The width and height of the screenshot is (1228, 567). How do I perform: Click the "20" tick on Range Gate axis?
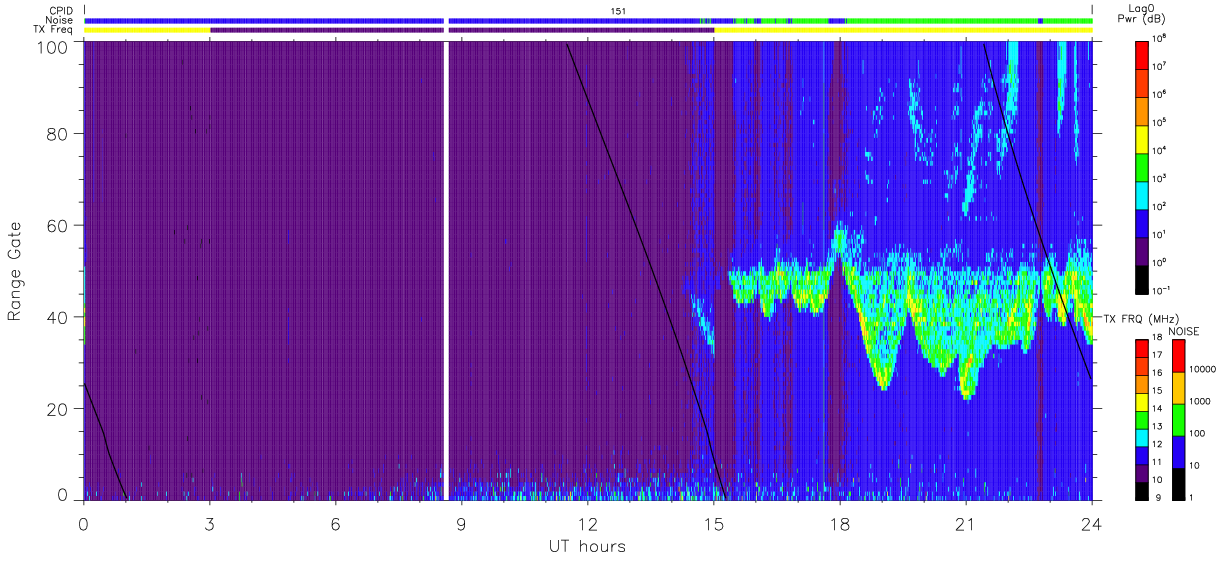[x=60, y=409]
